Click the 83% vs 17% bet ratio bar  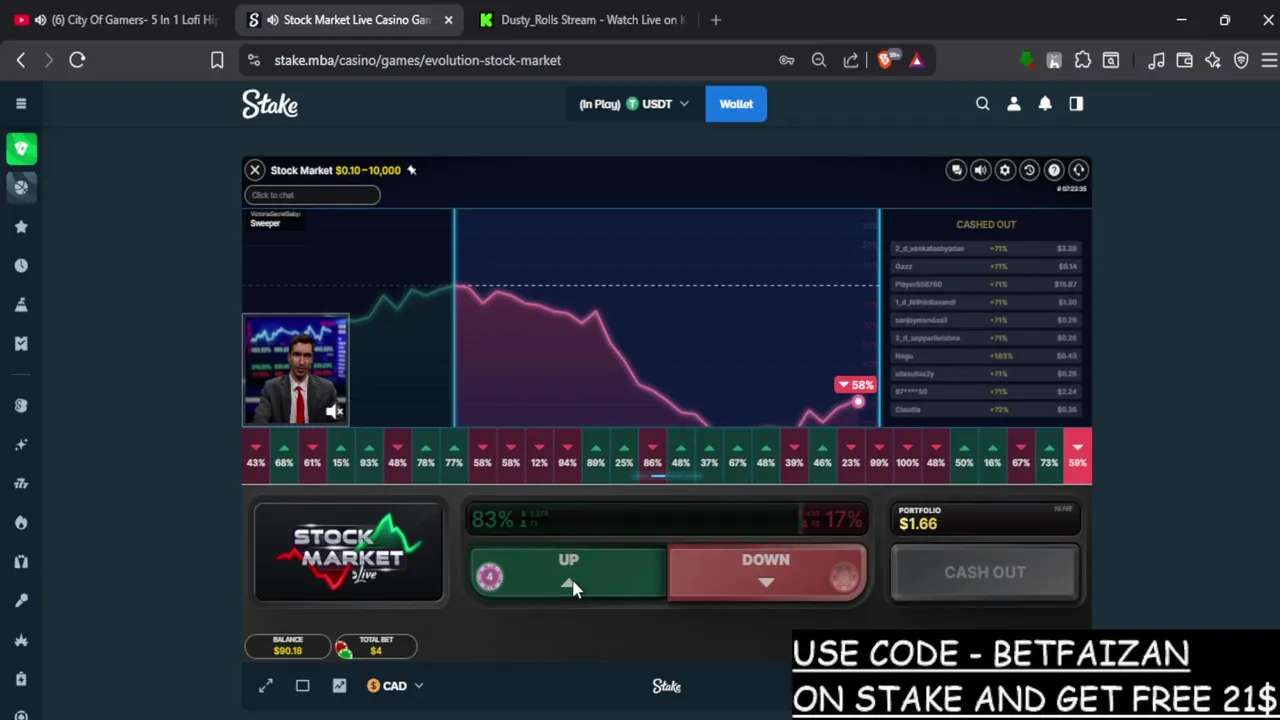(667, 519)
